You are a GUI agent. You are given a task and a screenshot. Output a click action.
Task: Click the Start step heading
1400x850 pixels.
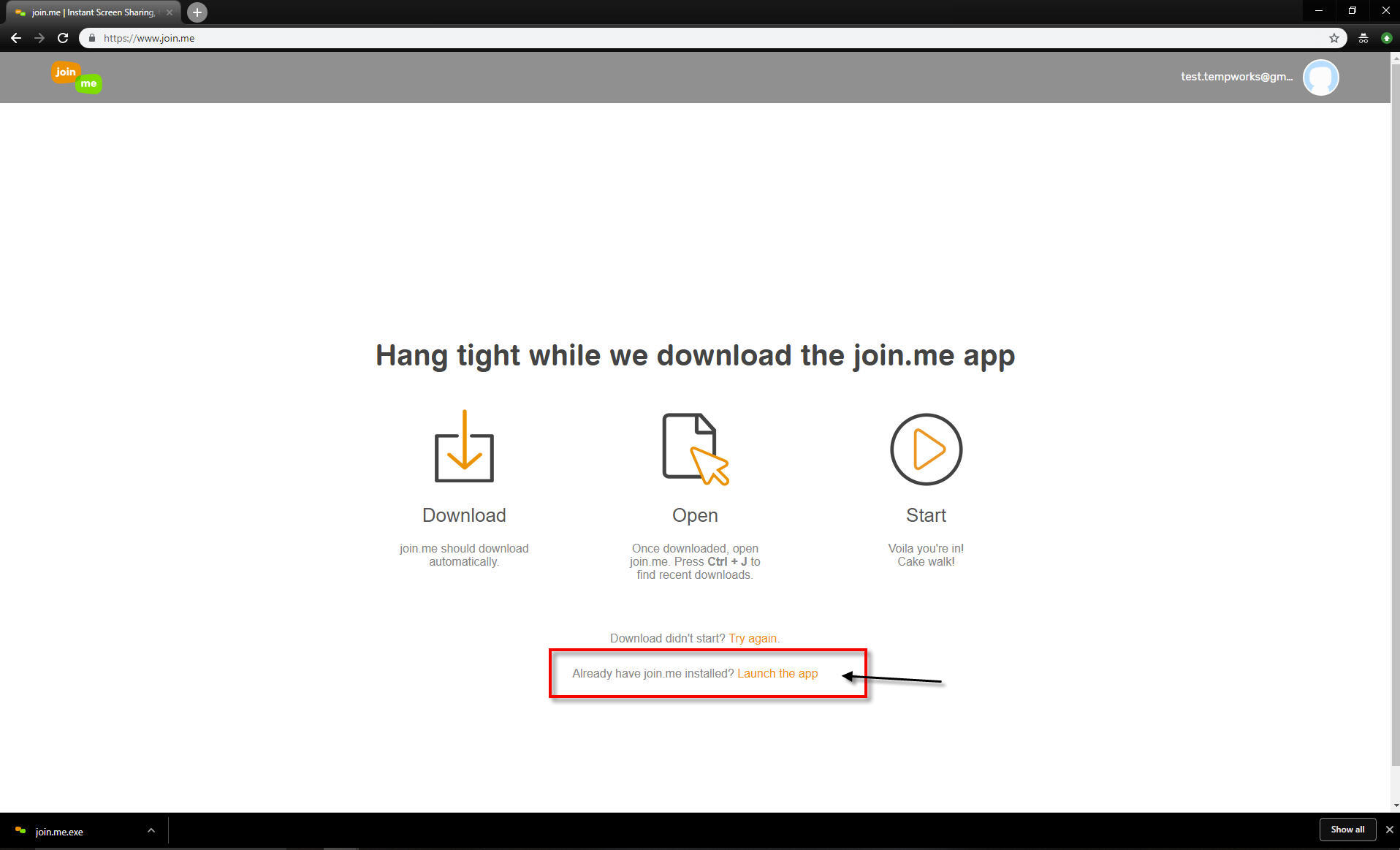click(x=926, y=515)
